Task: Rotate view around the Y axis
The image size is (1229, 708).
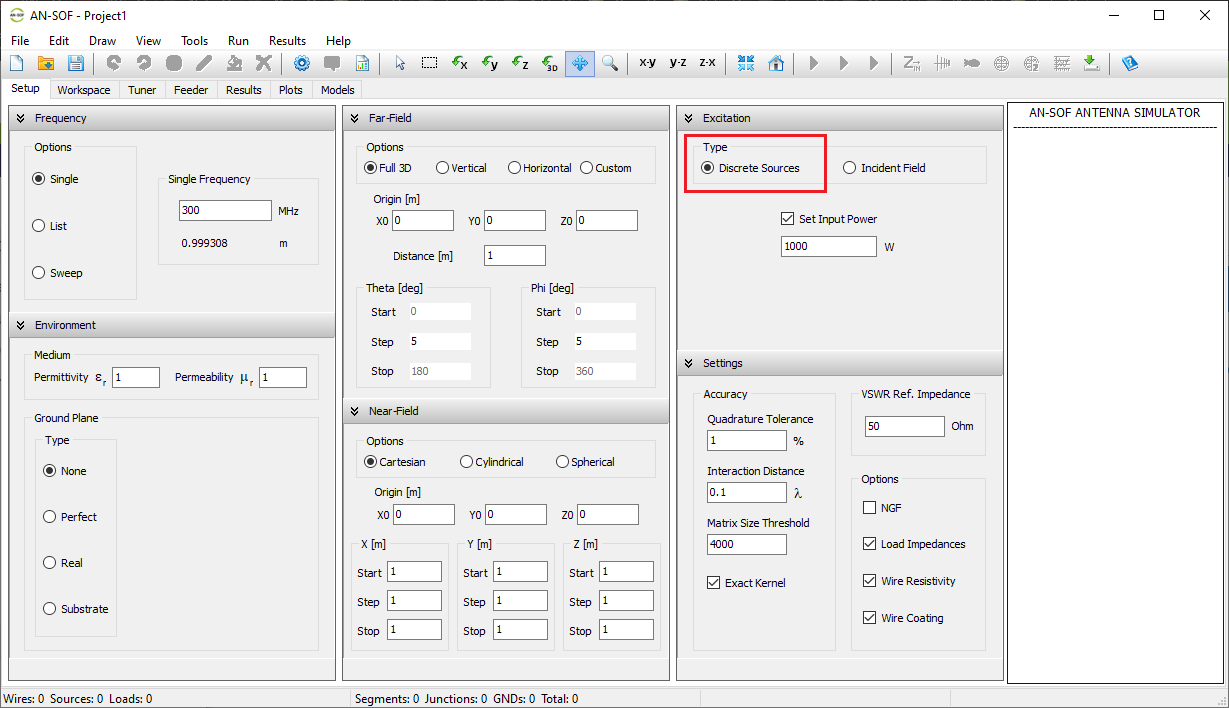Action: click(490, 63)
